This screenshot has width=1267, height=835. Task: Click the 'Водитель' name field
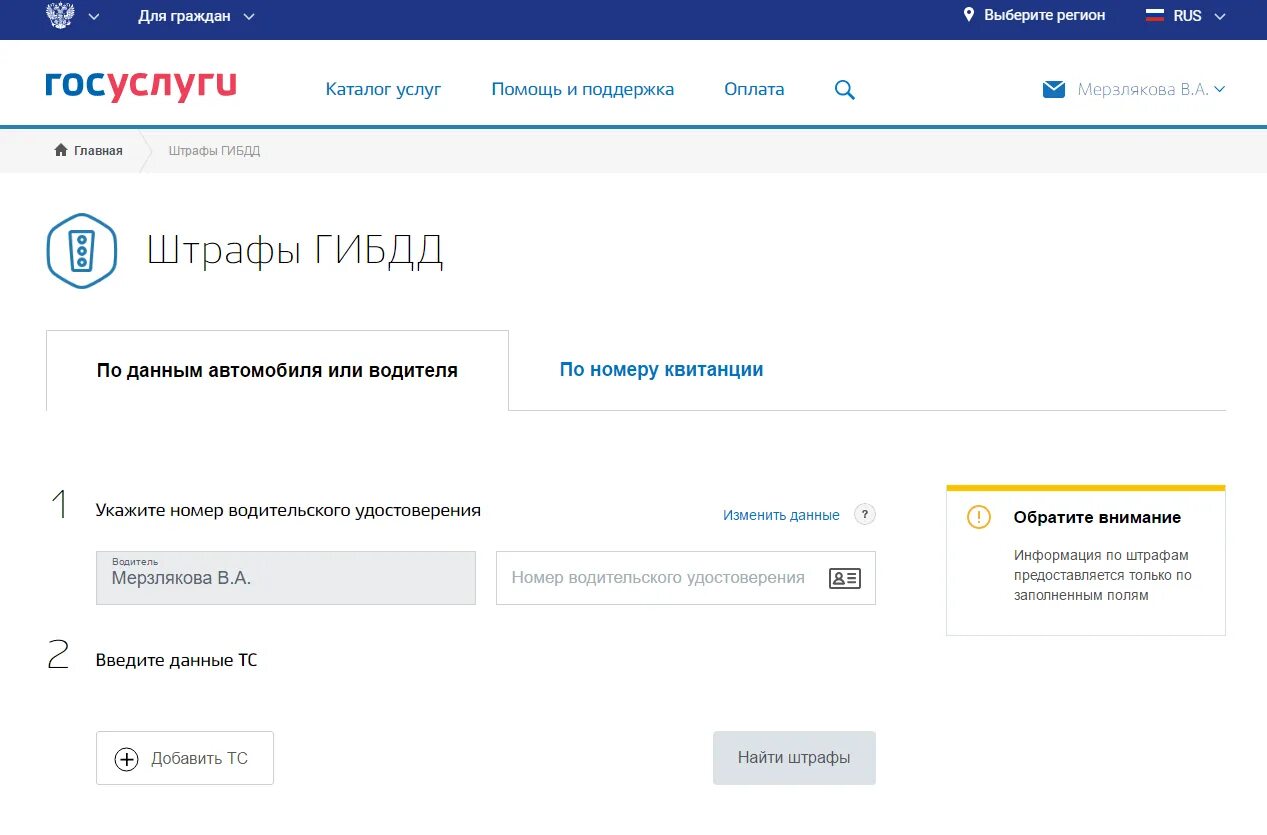pos(286,578)
